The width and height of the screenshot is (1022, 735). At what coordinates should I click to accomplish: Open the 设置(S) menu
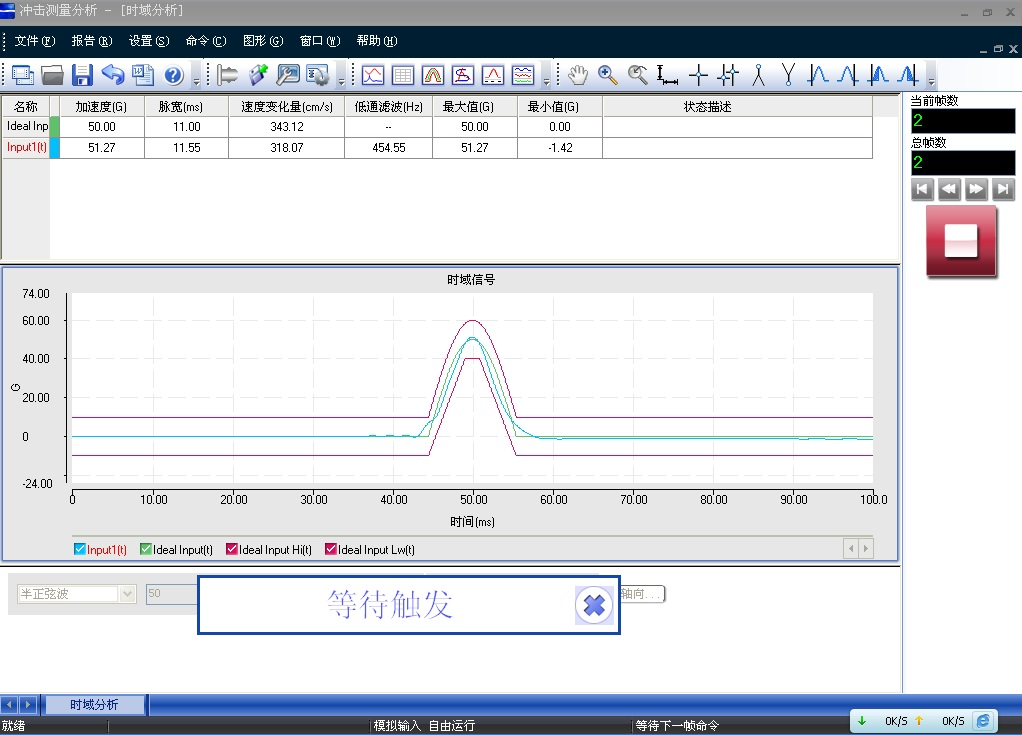click(x=149, y=41)
